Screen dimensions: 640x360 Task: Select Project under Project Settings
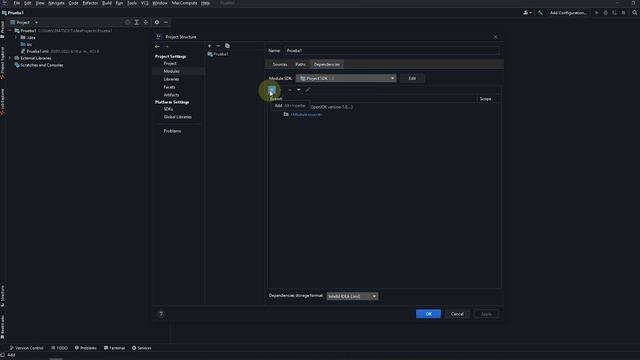pos(170,64)
